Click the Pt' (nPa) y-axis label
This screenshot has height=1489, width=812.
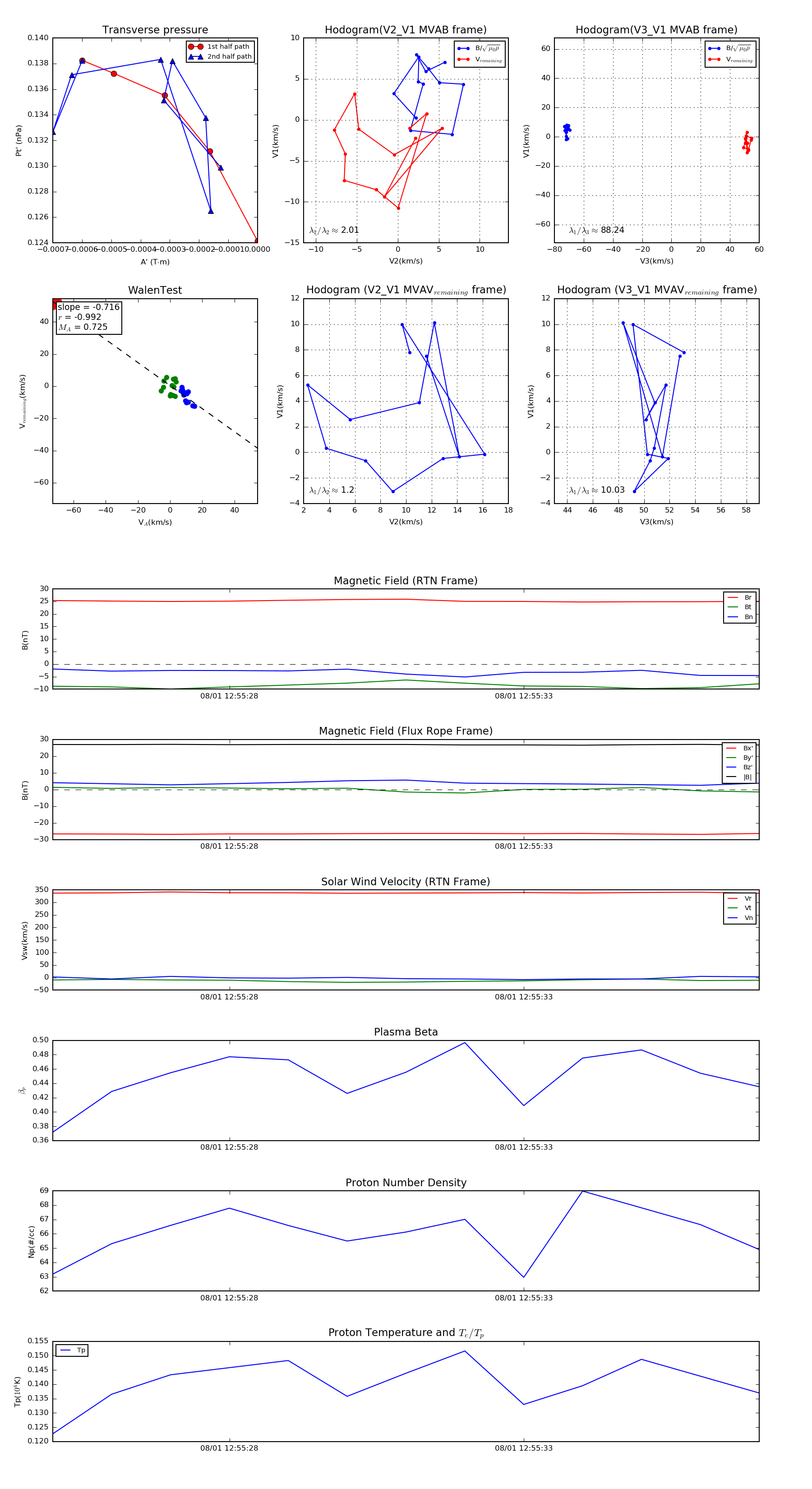coord(18,140)
